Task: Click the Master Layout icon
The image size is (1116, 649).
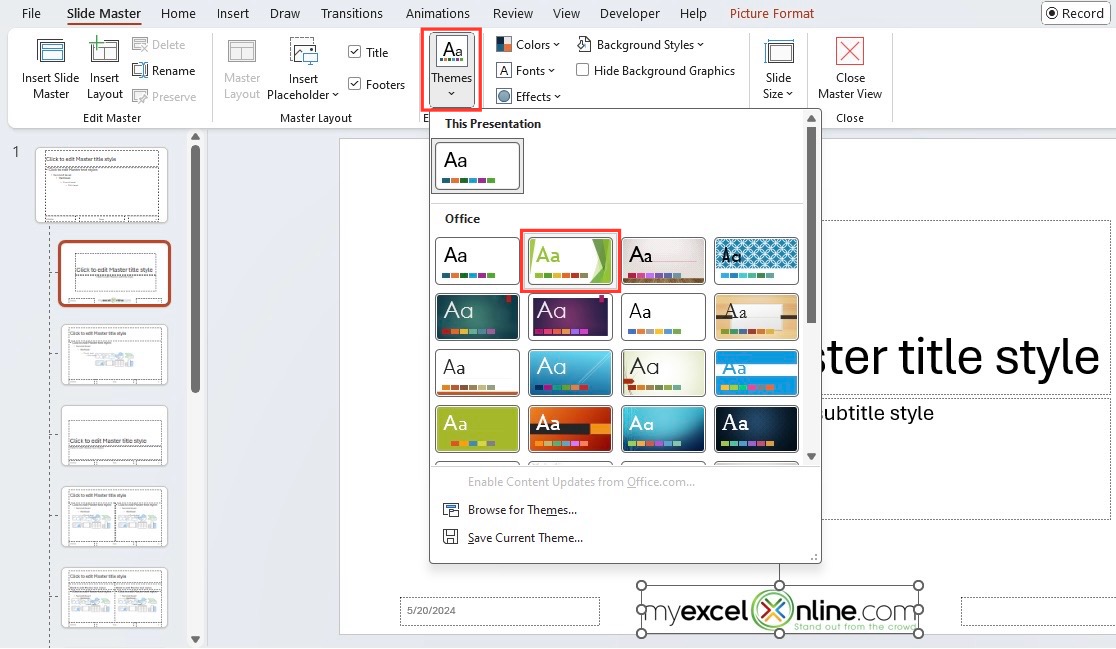Action: click(242, 52)
